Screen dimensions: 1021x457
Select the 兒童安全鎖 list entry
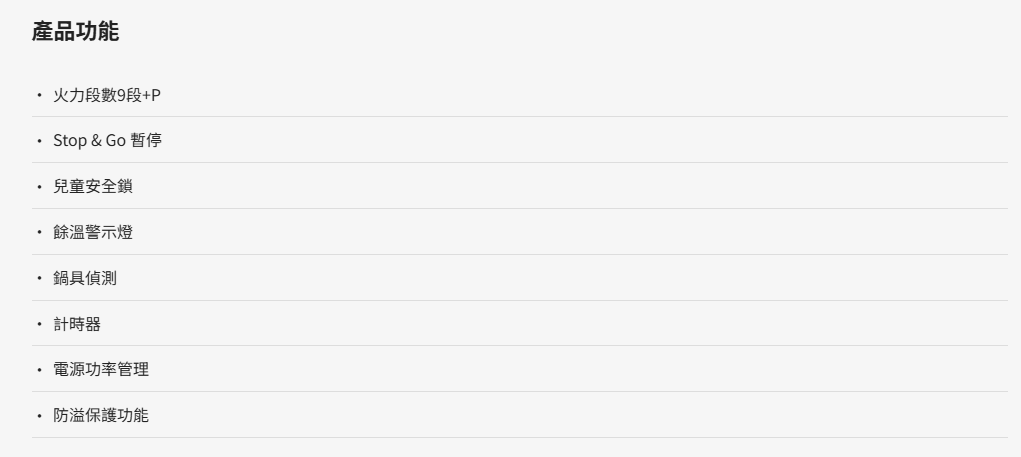(x=93, y=186)
